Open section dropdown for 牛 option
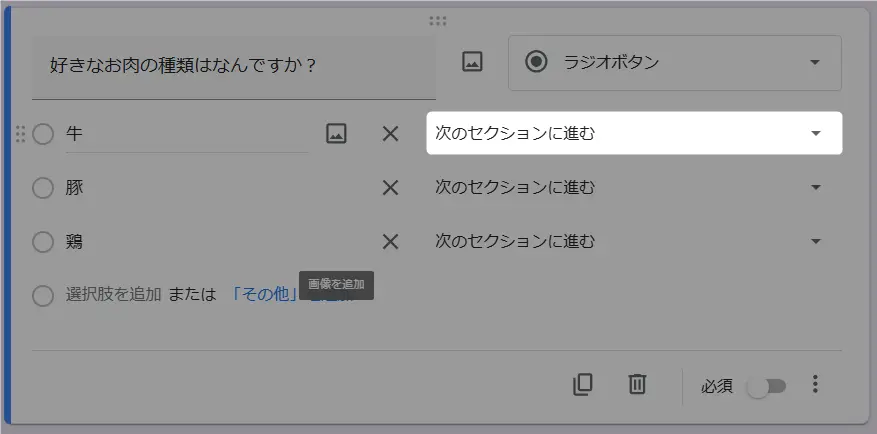Screen dimensions: 877x434 click(634, 133)
